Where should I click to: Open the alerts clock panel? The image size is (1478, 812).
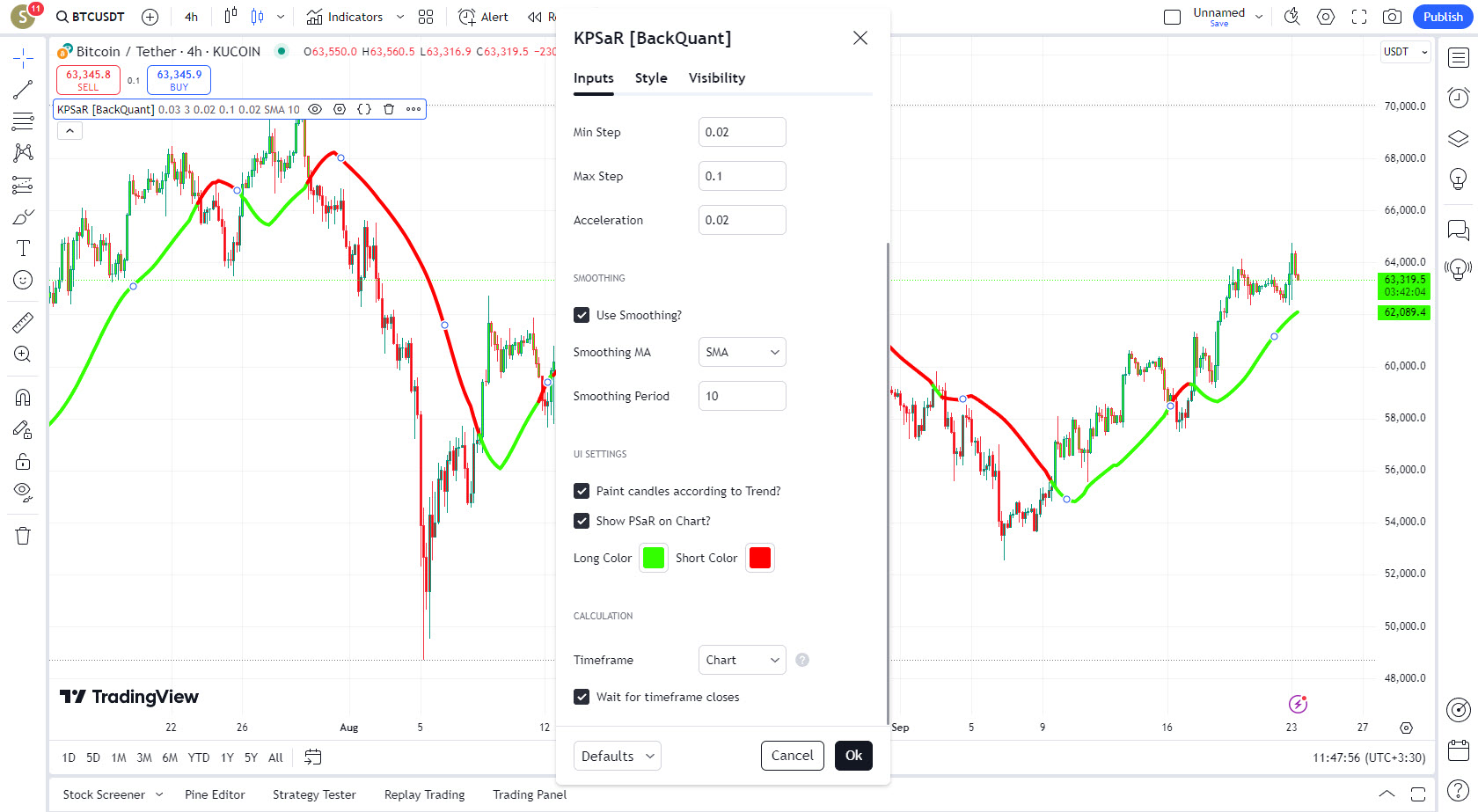pyautogui.click(x=1459, y=97)
